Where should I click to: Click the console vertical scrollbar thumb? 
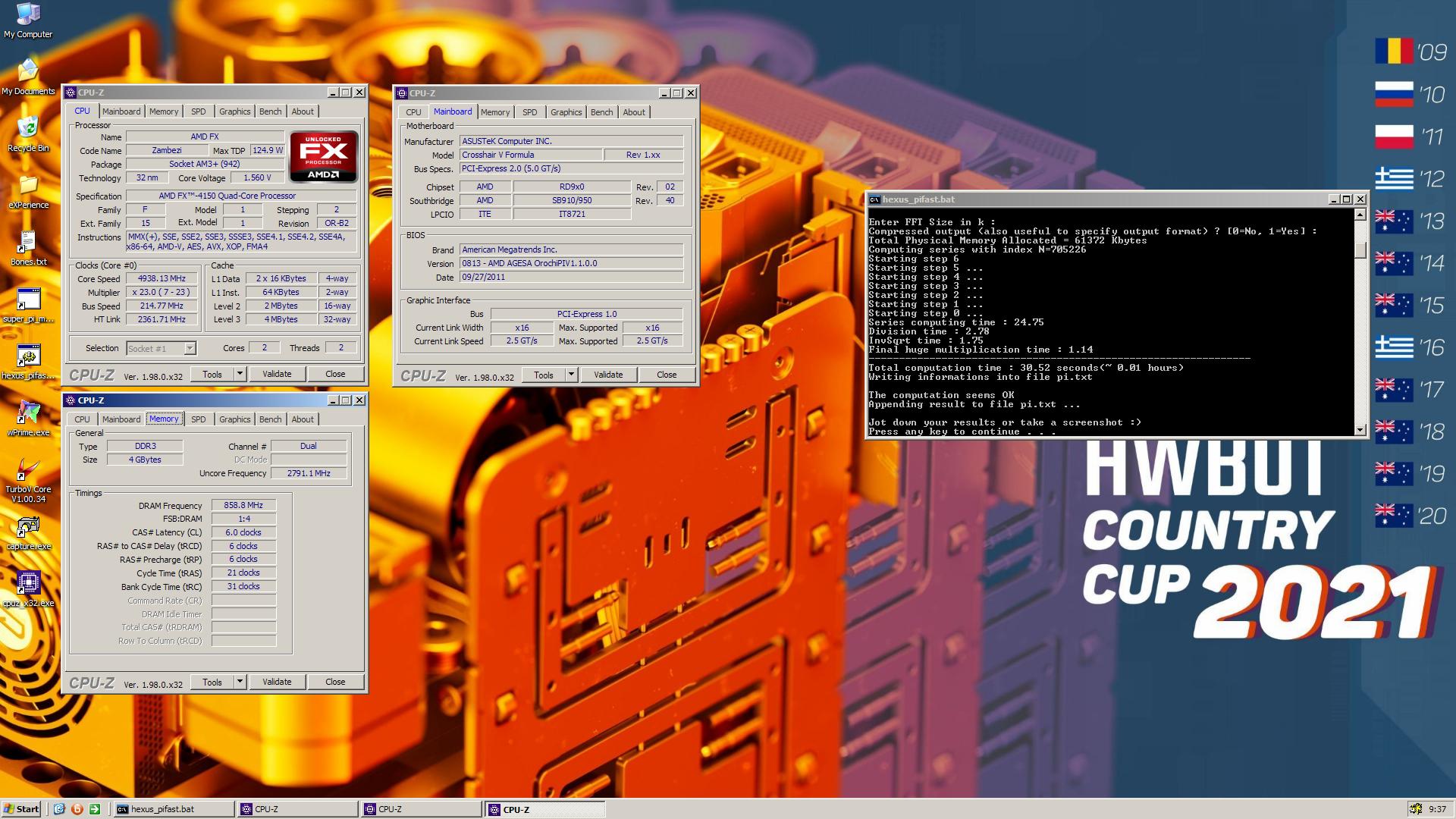(x=1360, y=249)
